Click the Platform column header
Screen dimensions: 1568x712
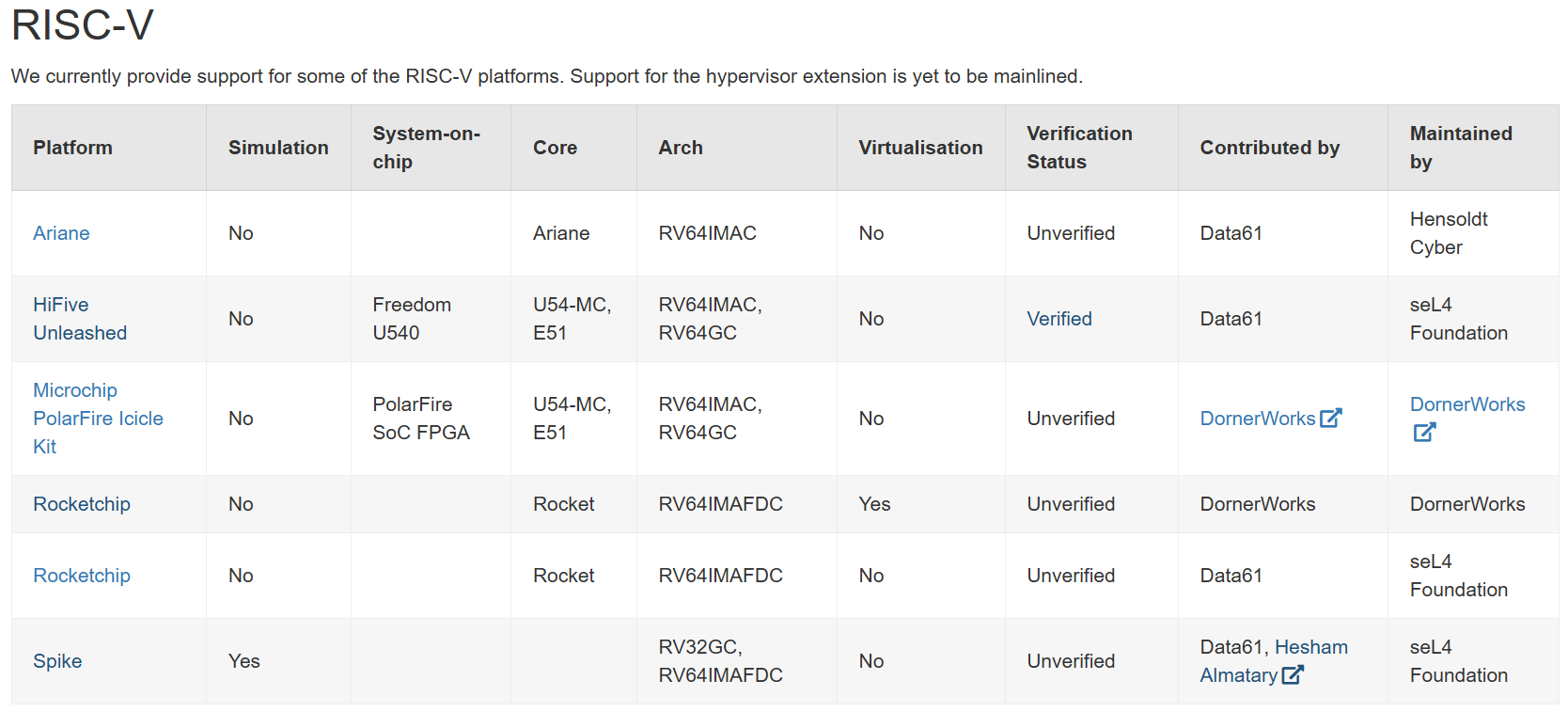coord(72,148)
